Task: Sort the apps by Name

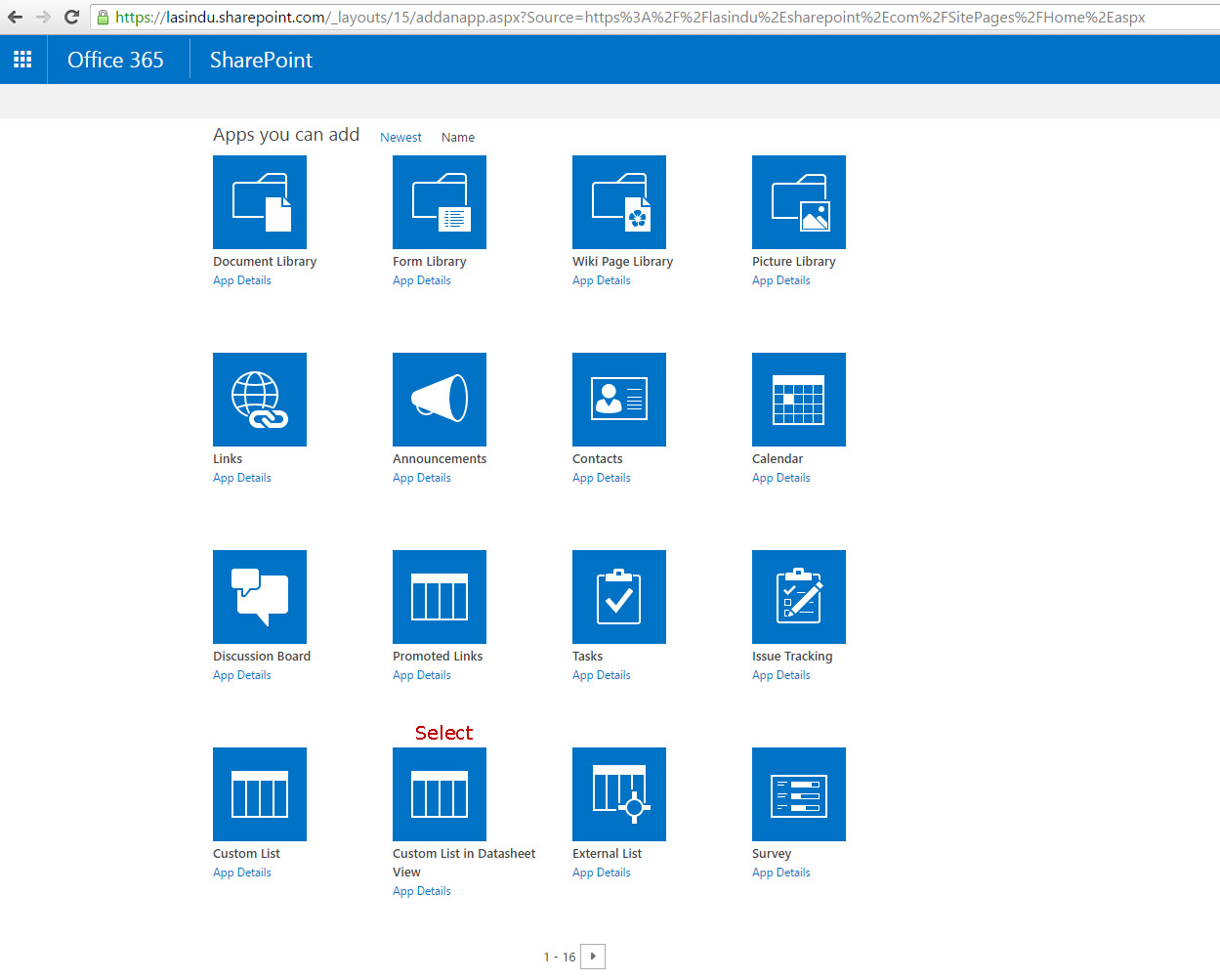Action: tap(457, 137)
